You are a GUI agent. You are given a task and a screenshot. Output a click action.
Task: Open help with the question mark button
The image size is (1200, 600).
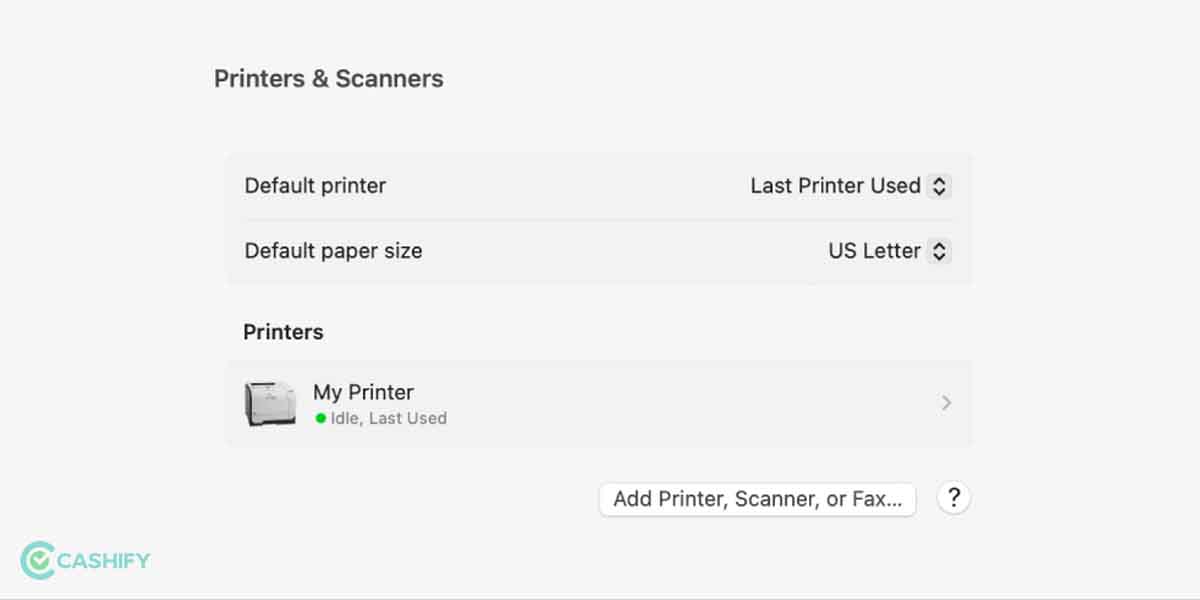pos(954,498)
